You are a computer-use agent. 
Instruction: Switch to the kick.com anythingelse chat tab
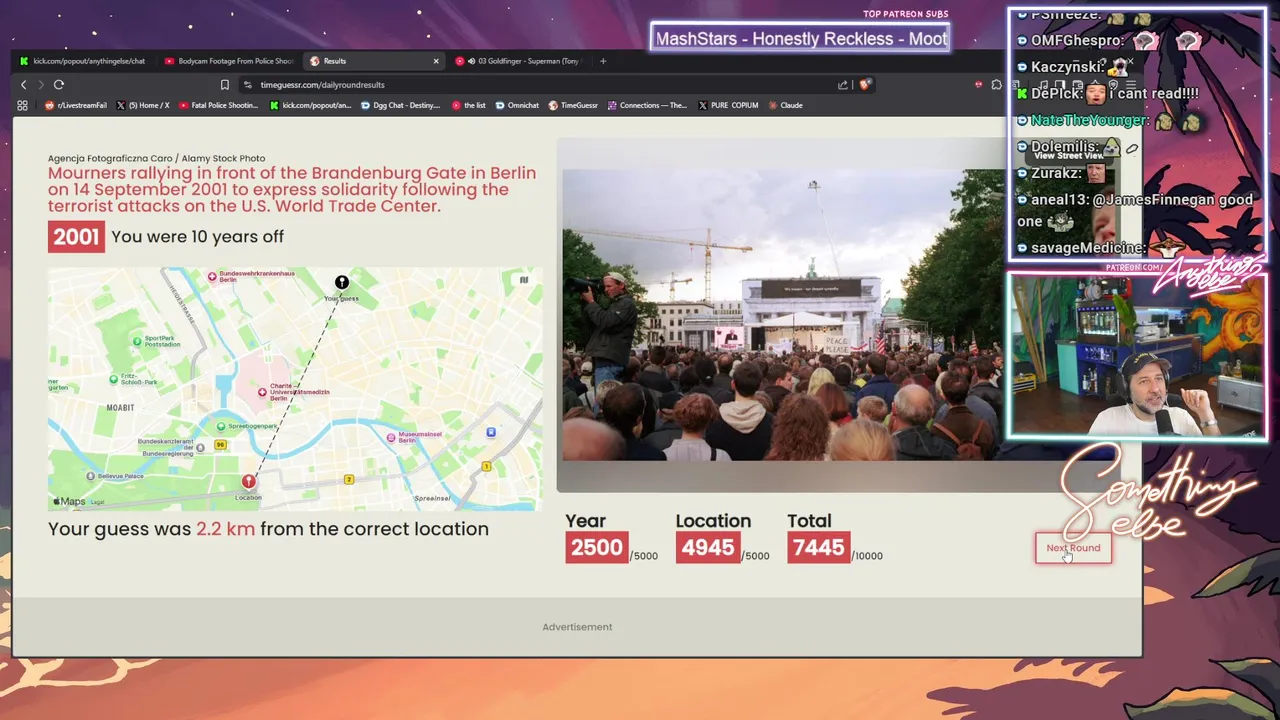click(82, 61)
